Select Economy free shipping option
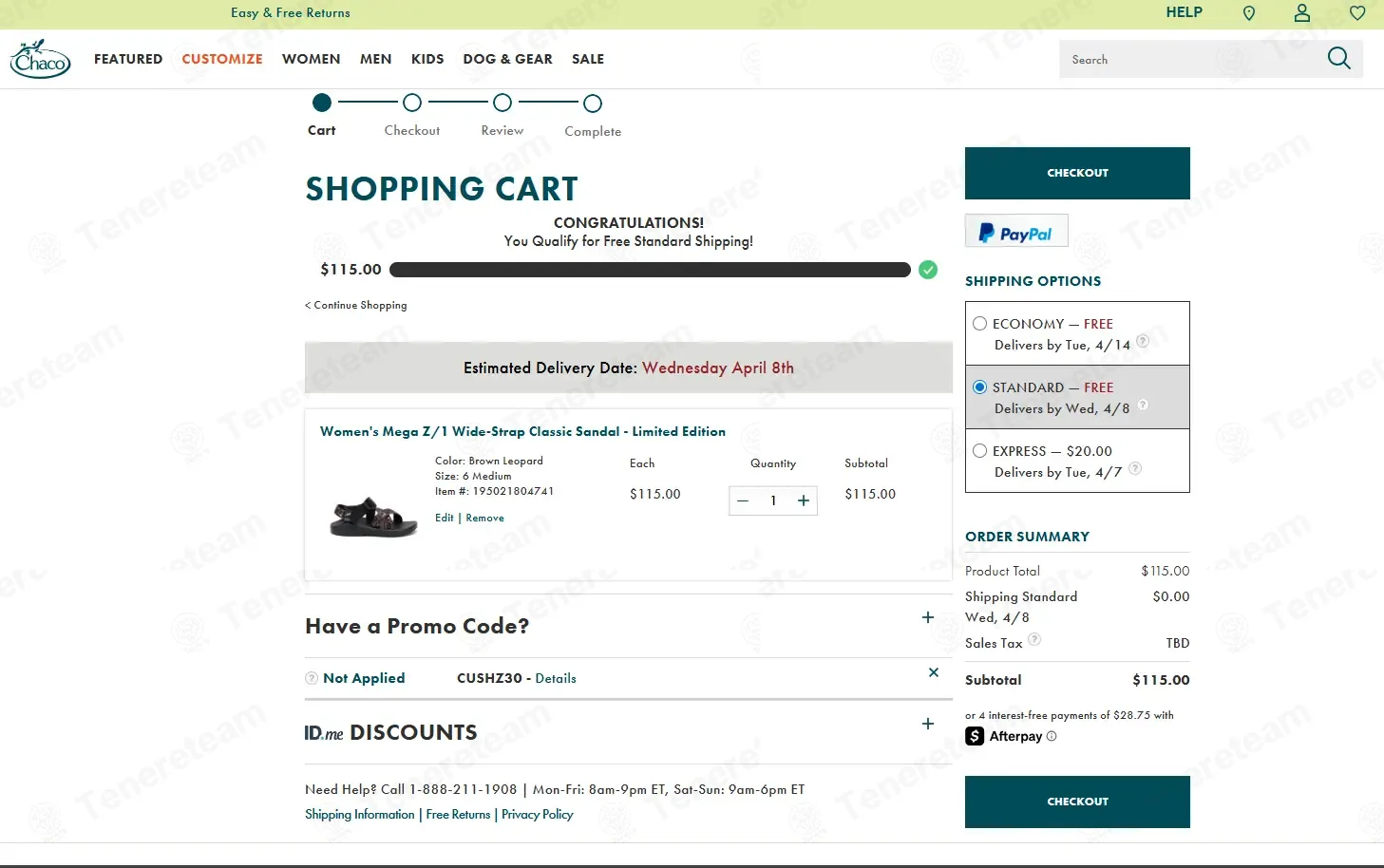The width and height of the screenshot is (1384, 868). tap(979, 324)
